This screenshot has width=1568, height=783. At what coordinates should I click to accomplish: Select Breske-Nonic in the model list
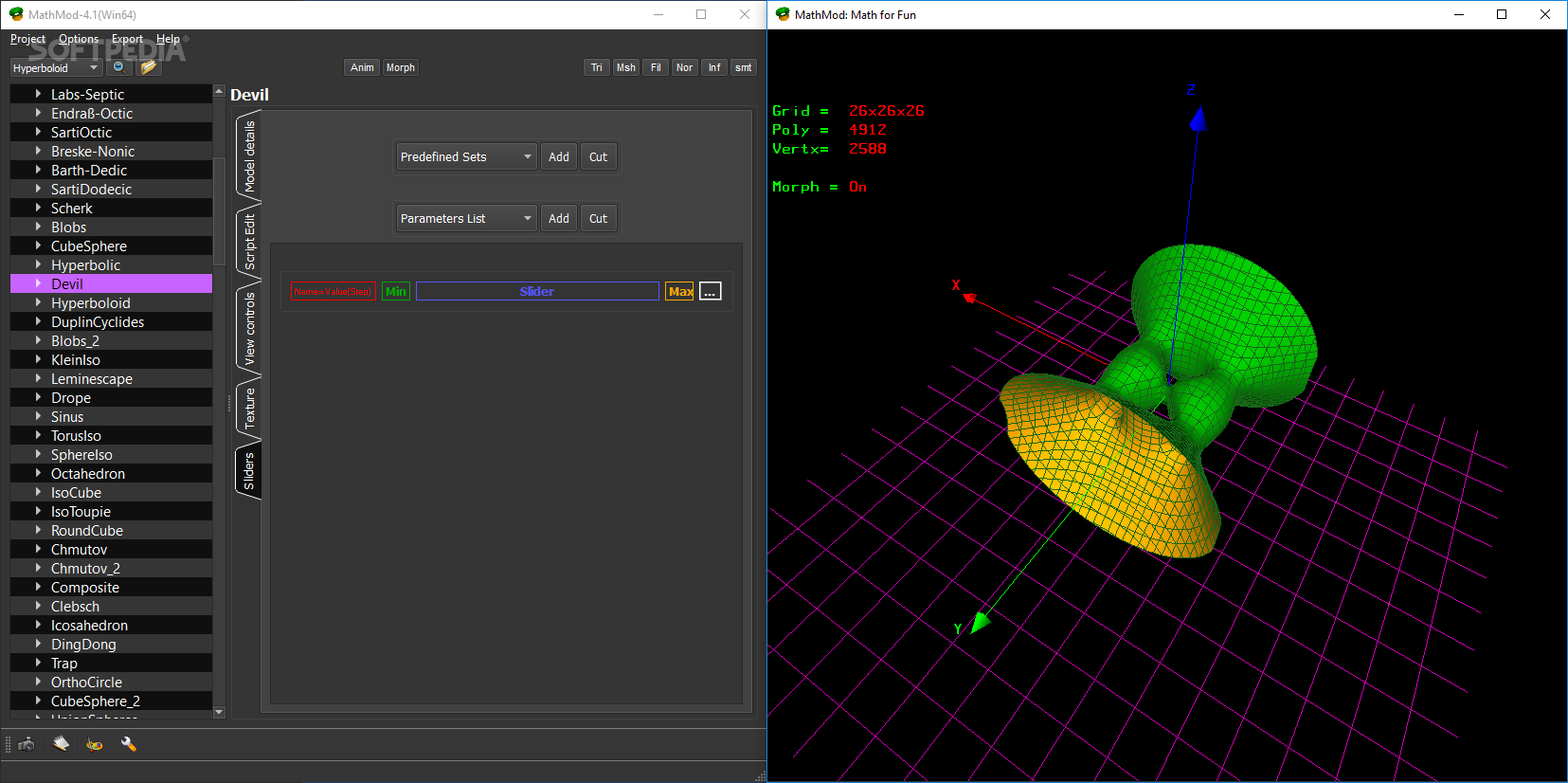point(93,151)
